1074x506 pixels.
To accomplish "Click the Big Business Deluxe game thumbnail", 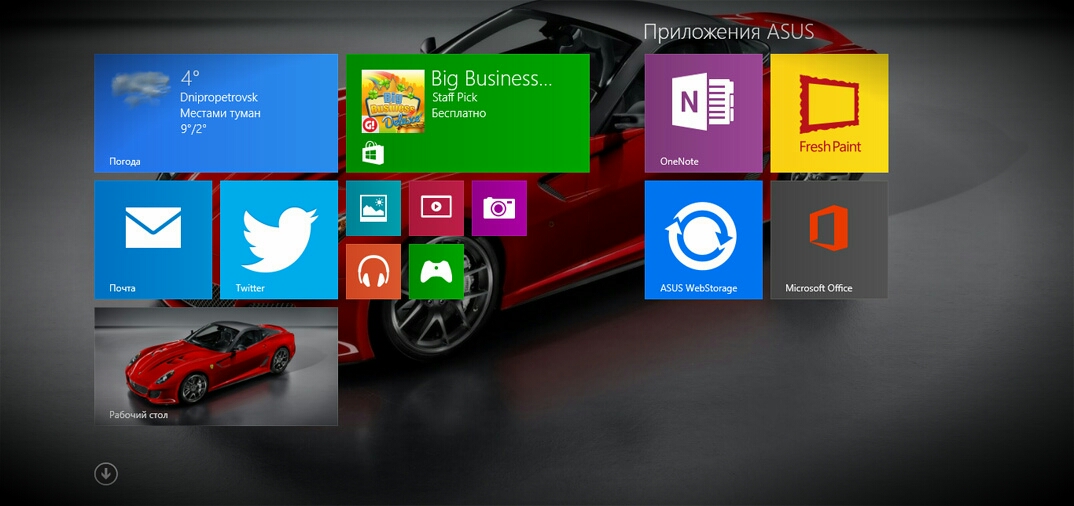I will click(392, 101).
